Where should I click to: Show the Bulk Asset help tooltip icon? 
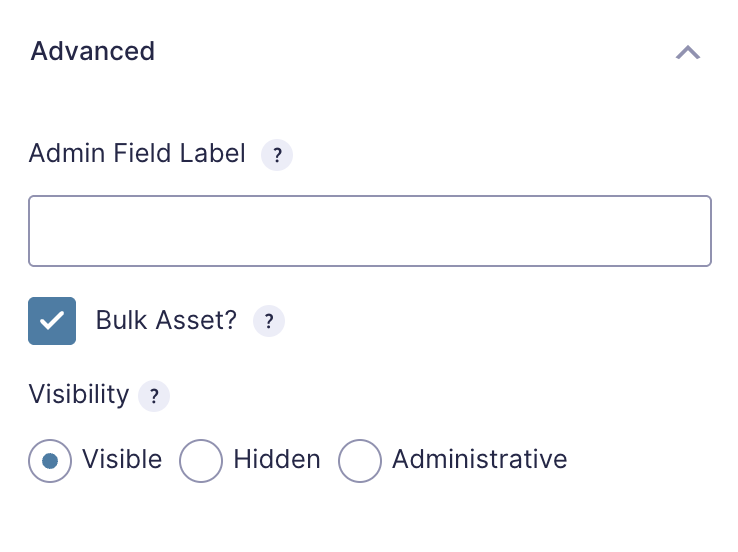click(x=269, y=321)
